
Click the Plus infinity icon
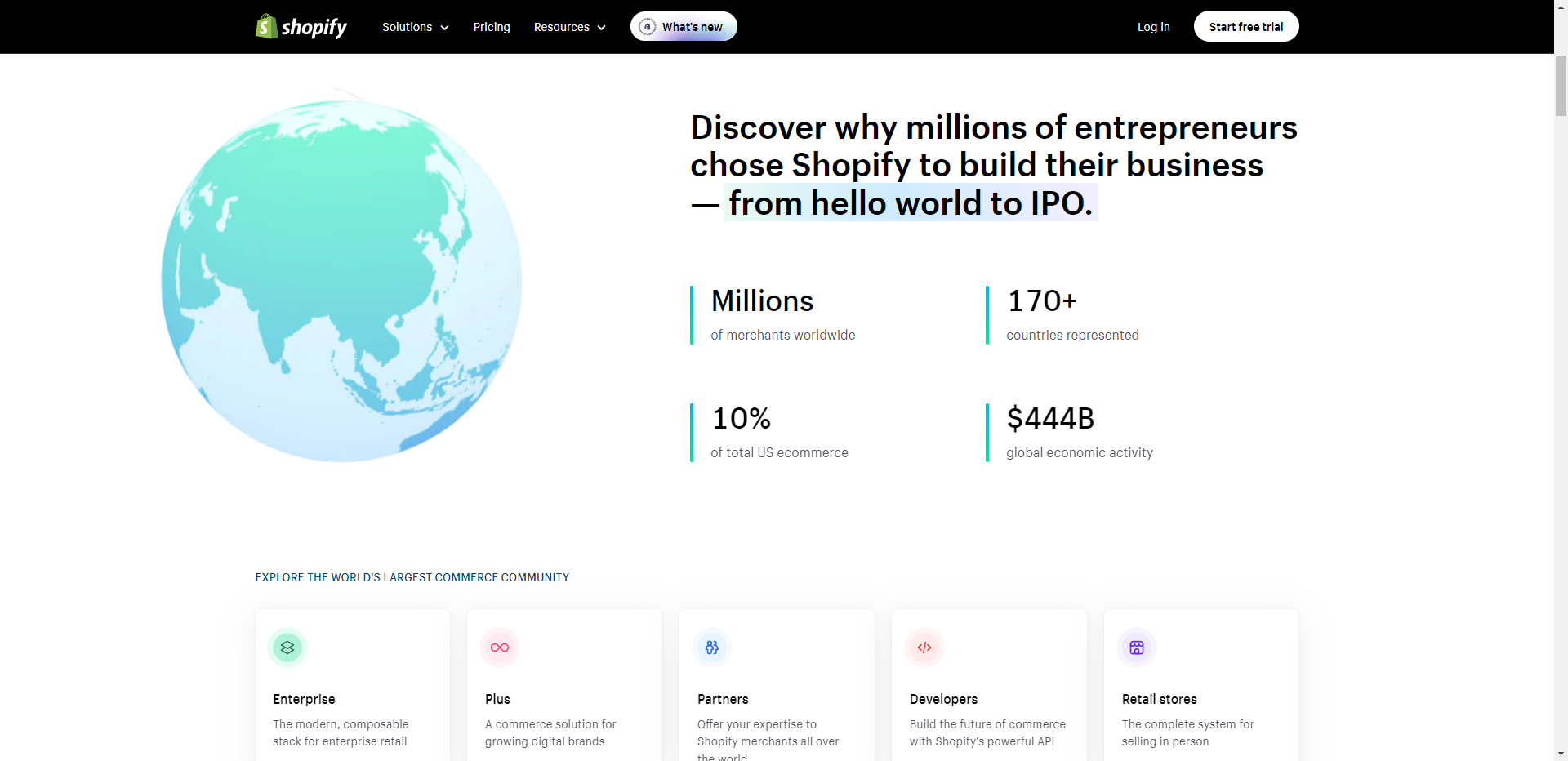[500, 648]
